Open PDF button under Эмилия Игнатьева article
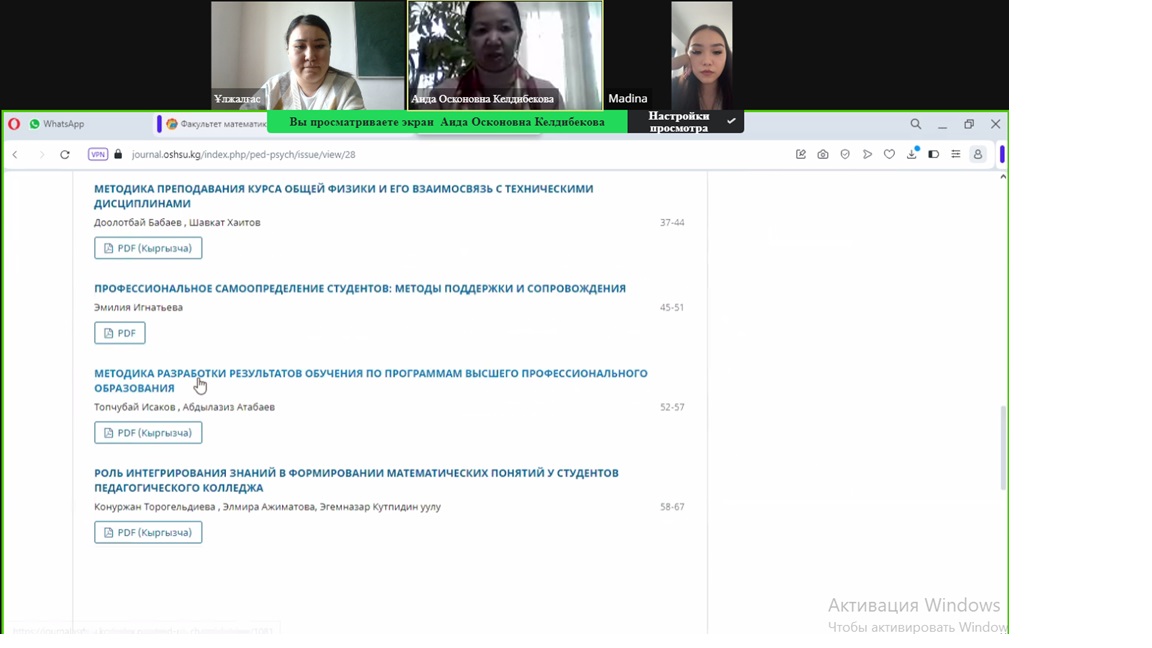This screenshot has height=648, width=1152. [120, 333]
